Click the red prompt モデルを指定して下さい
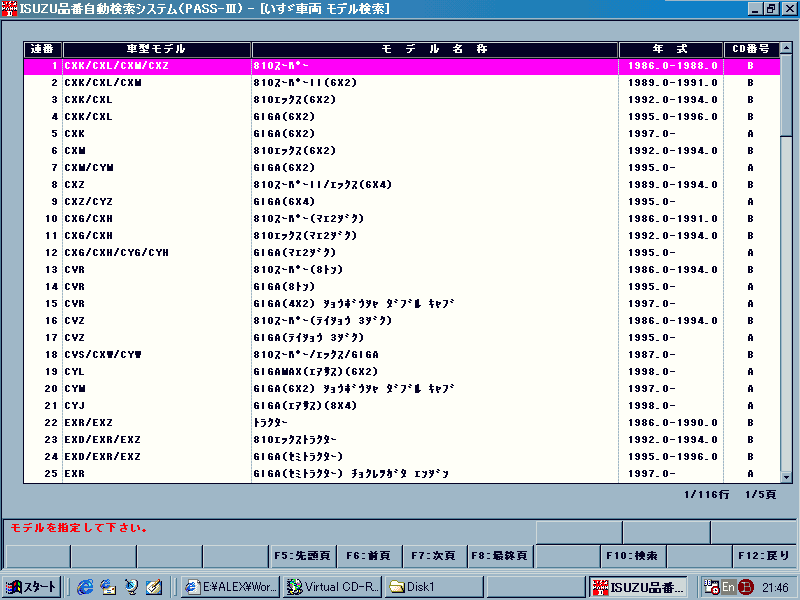Image resolution: width=800 pixels, height=600 pixels. pos(79,528)
